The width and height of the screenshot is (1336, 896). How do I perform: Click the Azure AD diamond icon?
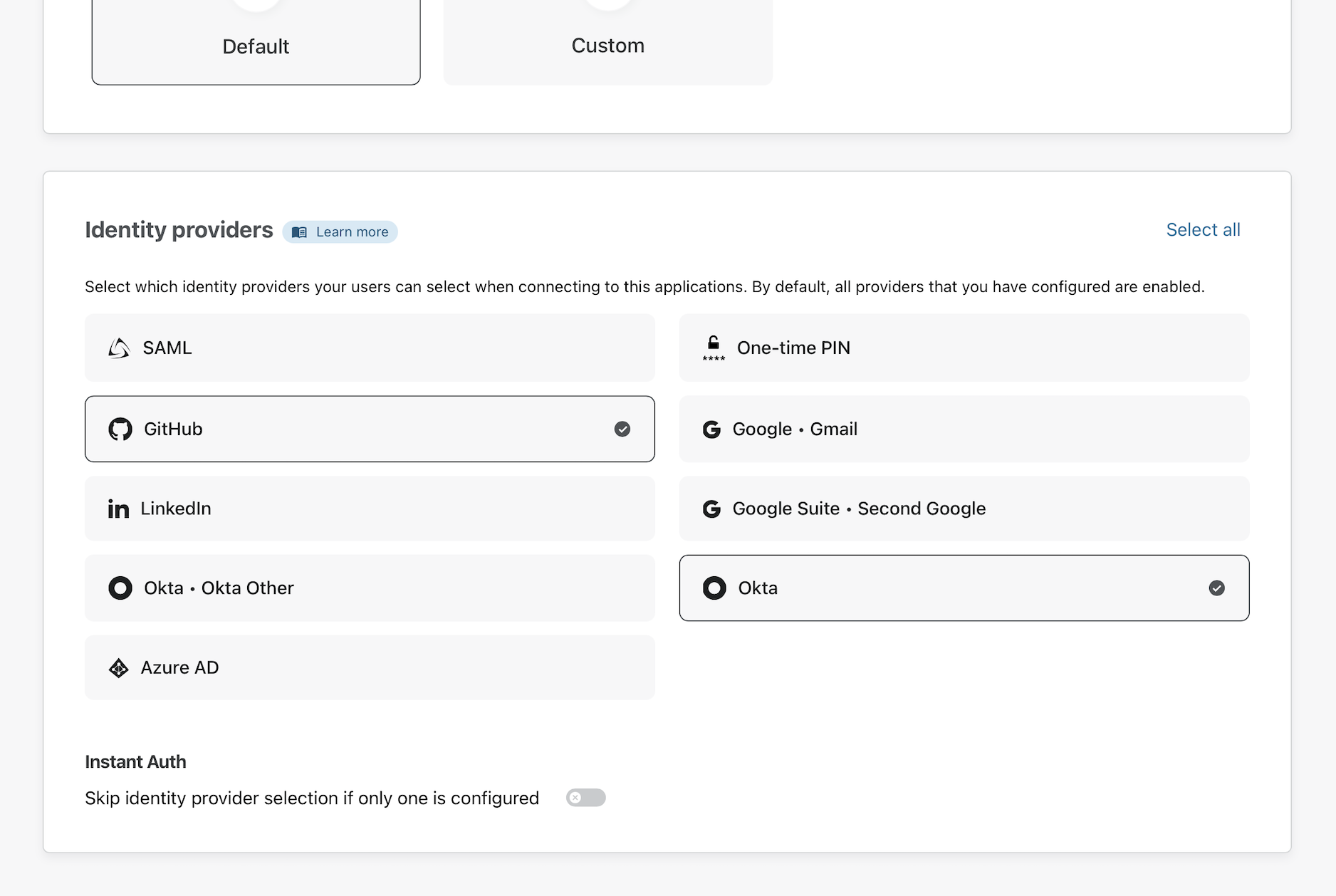[x=118, y=668]
